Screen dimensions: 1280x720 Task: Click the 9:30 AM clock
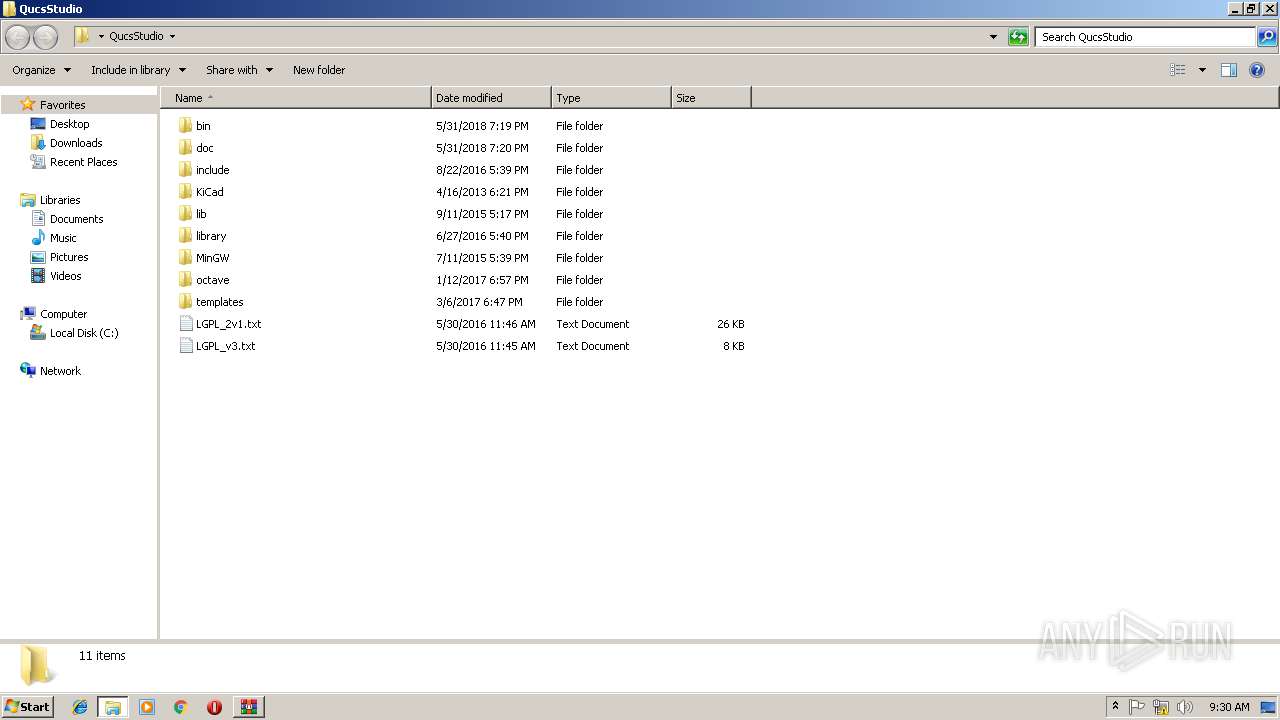pos(1229,707)
